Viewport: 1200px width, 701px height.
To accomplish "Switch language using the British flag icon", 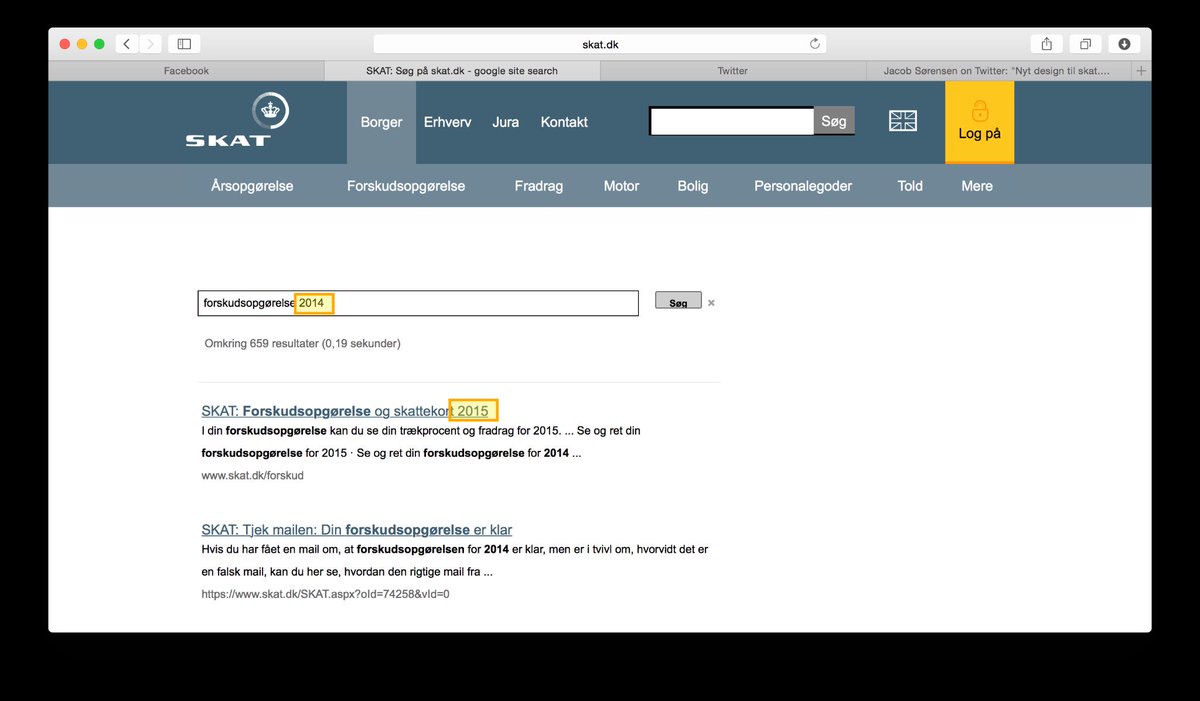I will coord(903,121).
